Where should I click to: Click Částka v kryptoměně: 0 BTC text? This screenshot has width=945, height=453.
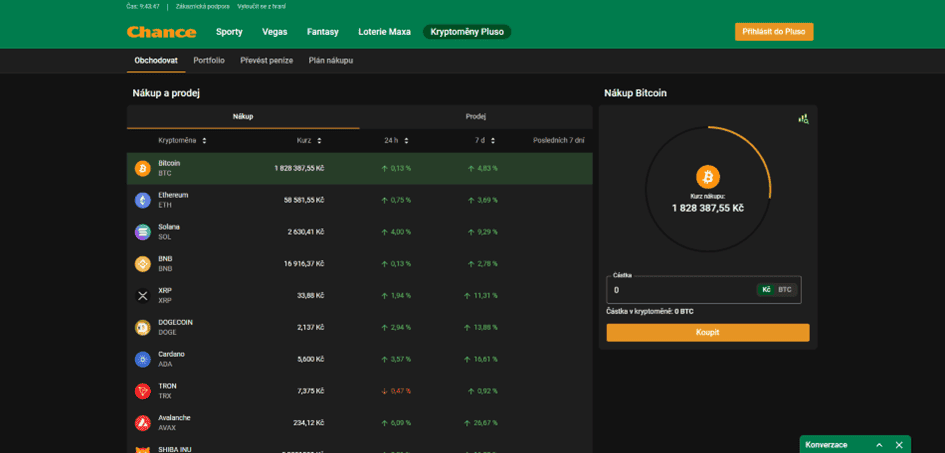point(650,312)
